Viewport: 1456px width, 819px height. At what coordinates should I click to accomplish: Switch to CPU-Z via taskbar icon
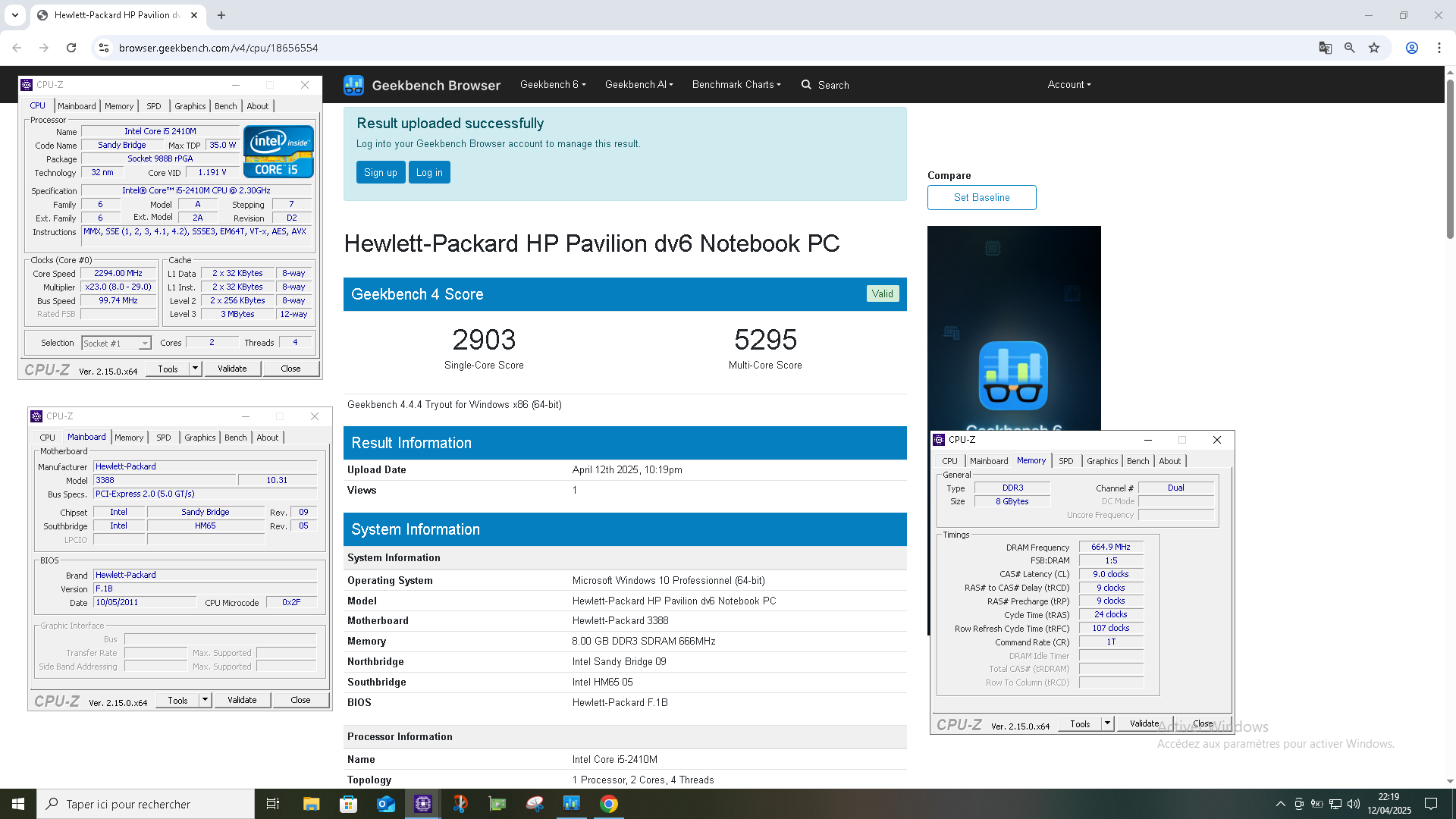tap(423, 804)
